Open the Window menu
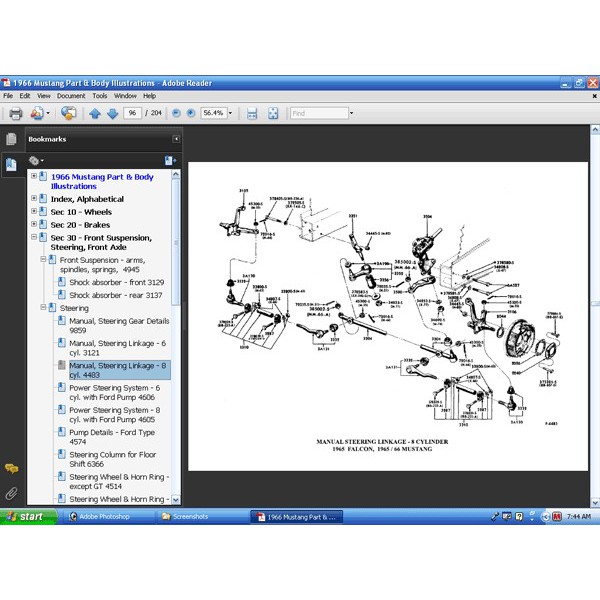The width and height of the screenshot is (600, 600). pyautogui.click(x=125, y=96)
